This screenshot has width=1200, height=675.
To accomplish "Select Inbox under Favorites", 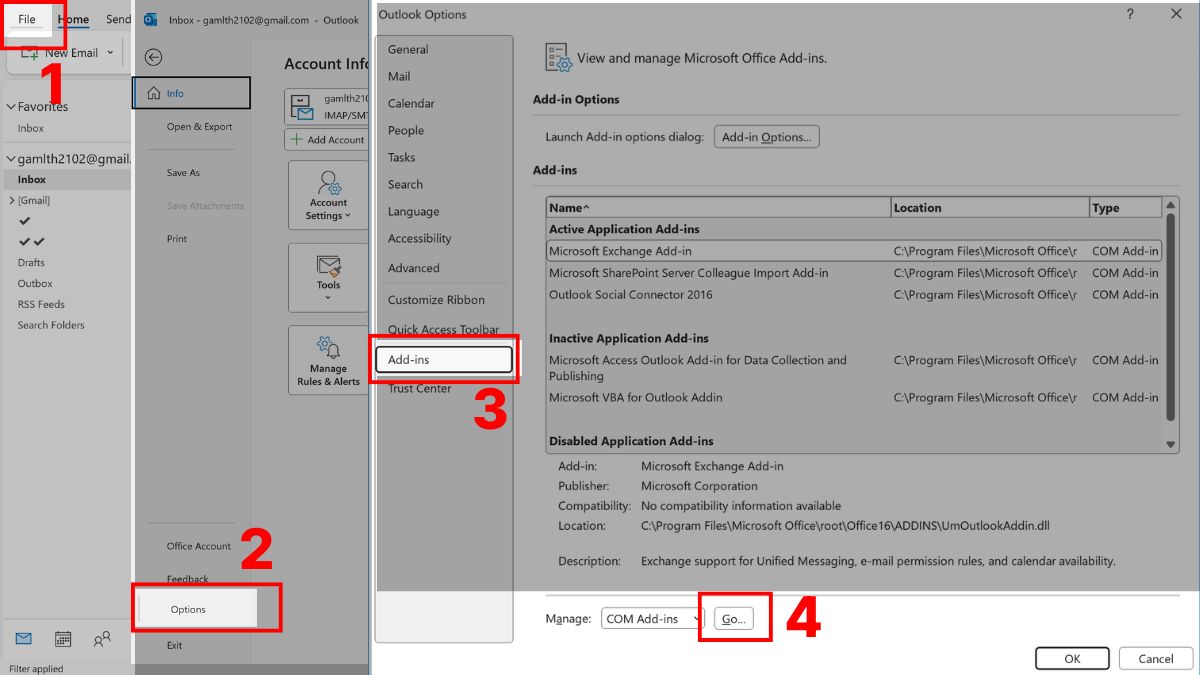I will click(31, 128).
